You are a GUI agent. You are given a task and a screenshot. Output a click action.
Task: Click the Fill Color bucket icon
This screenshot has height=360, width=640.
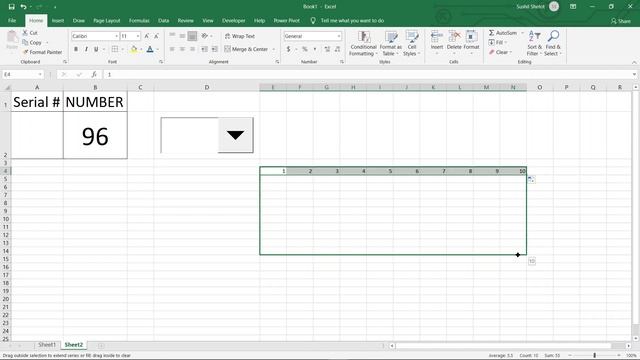click(x=133, y=49)
